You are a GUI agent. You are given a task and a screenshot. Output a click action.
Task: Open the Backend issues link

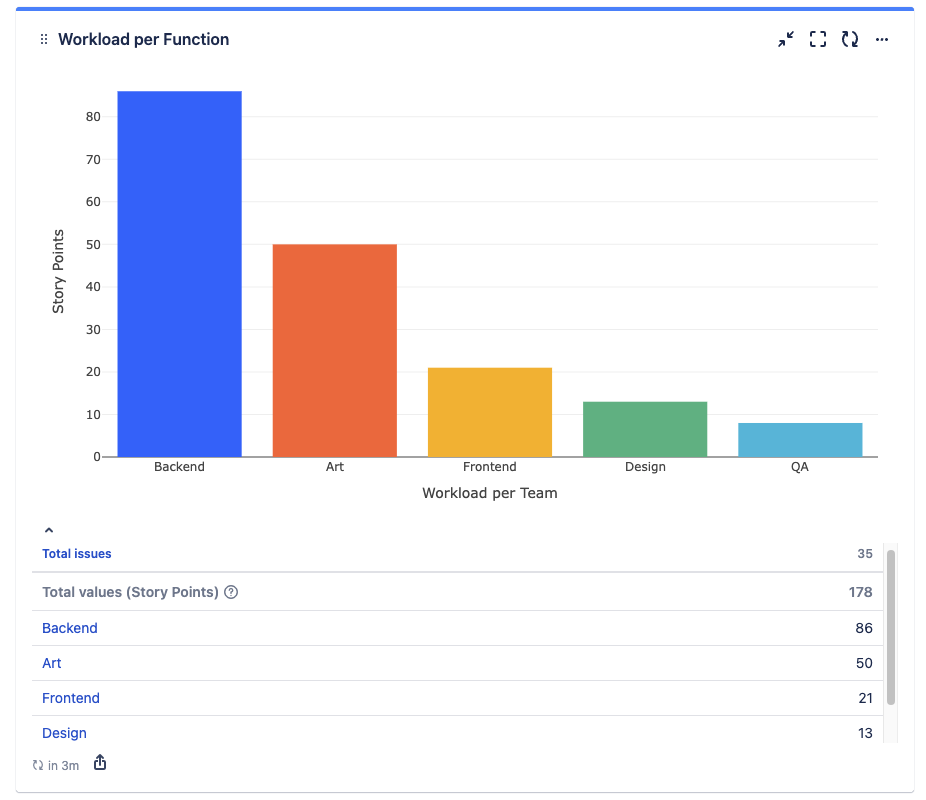coord(69,628)
